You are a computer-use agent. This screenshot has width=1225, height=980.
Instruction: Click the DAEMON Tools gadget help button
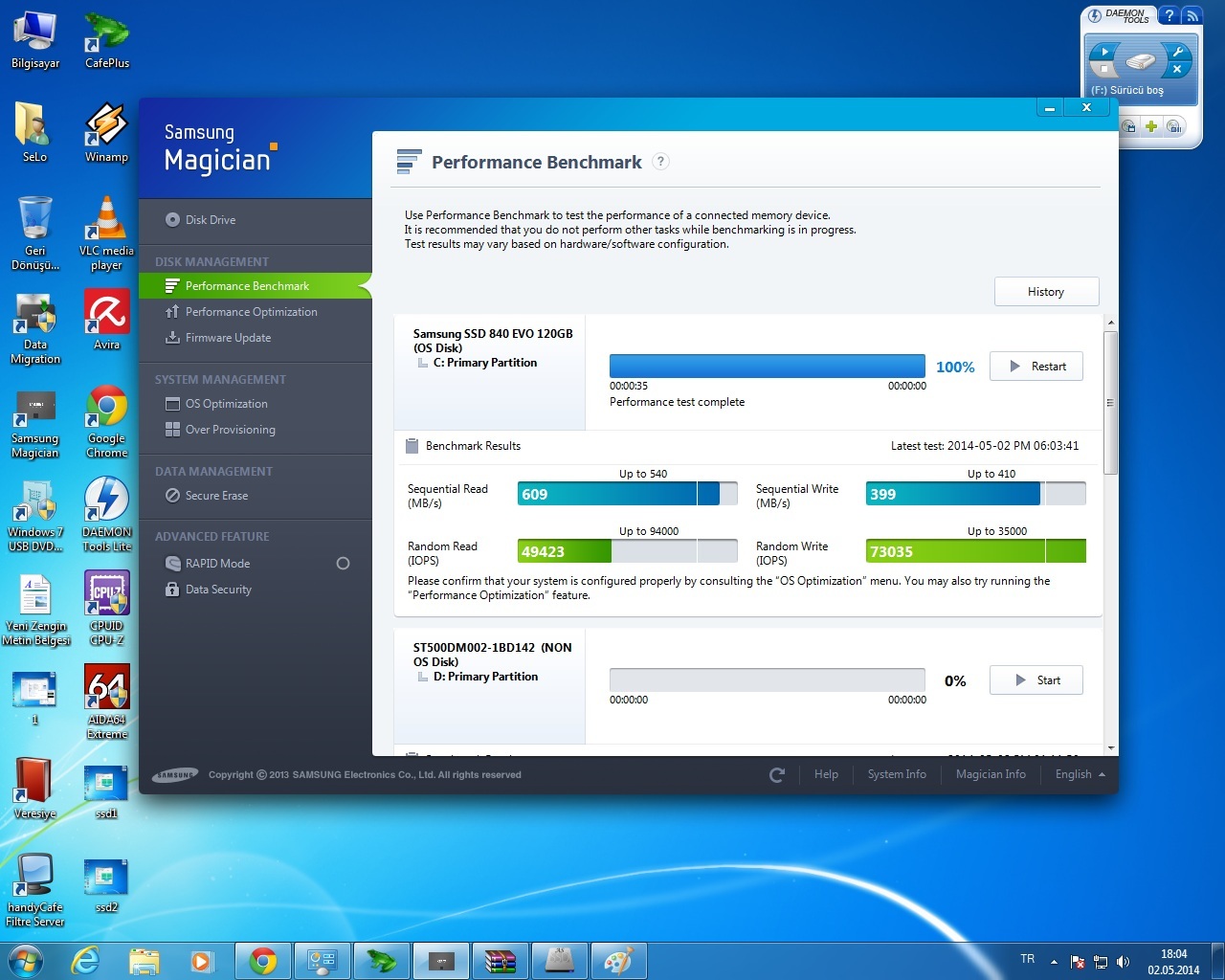(x=1169, y=15)
